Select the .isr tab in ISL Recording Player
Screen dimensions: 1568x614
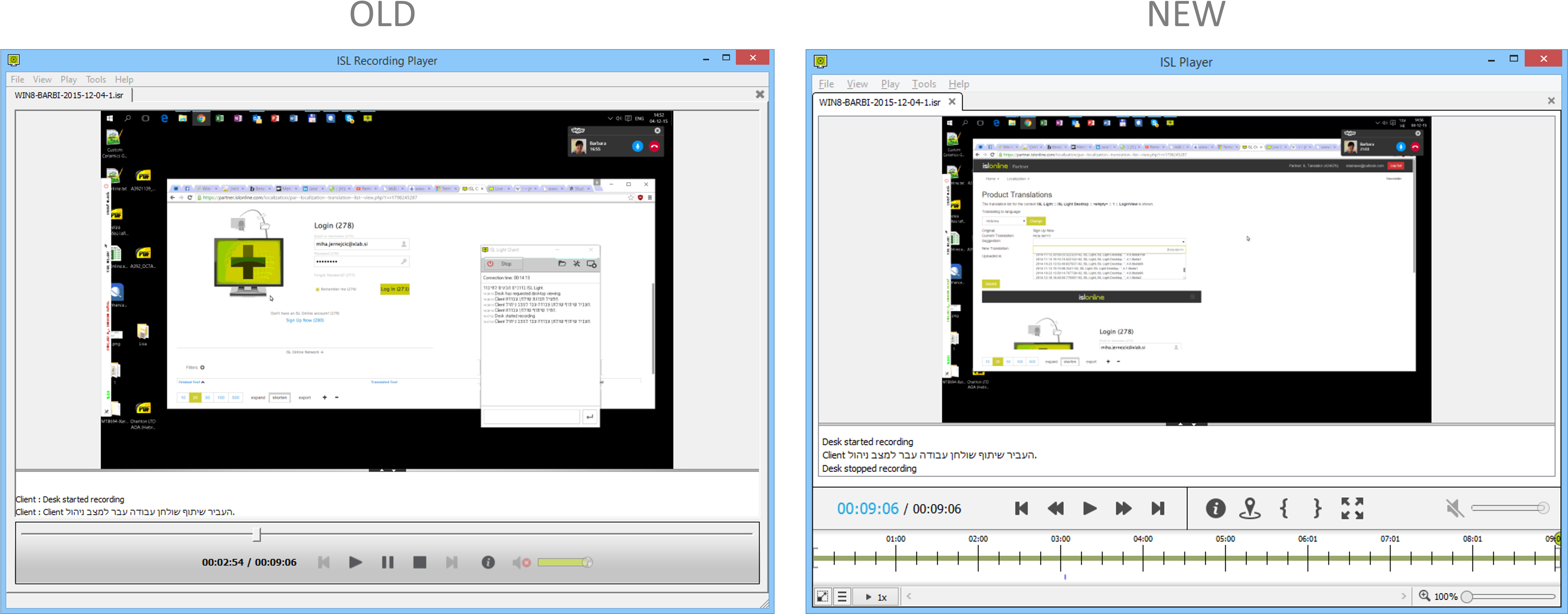(x=69, y=95)
